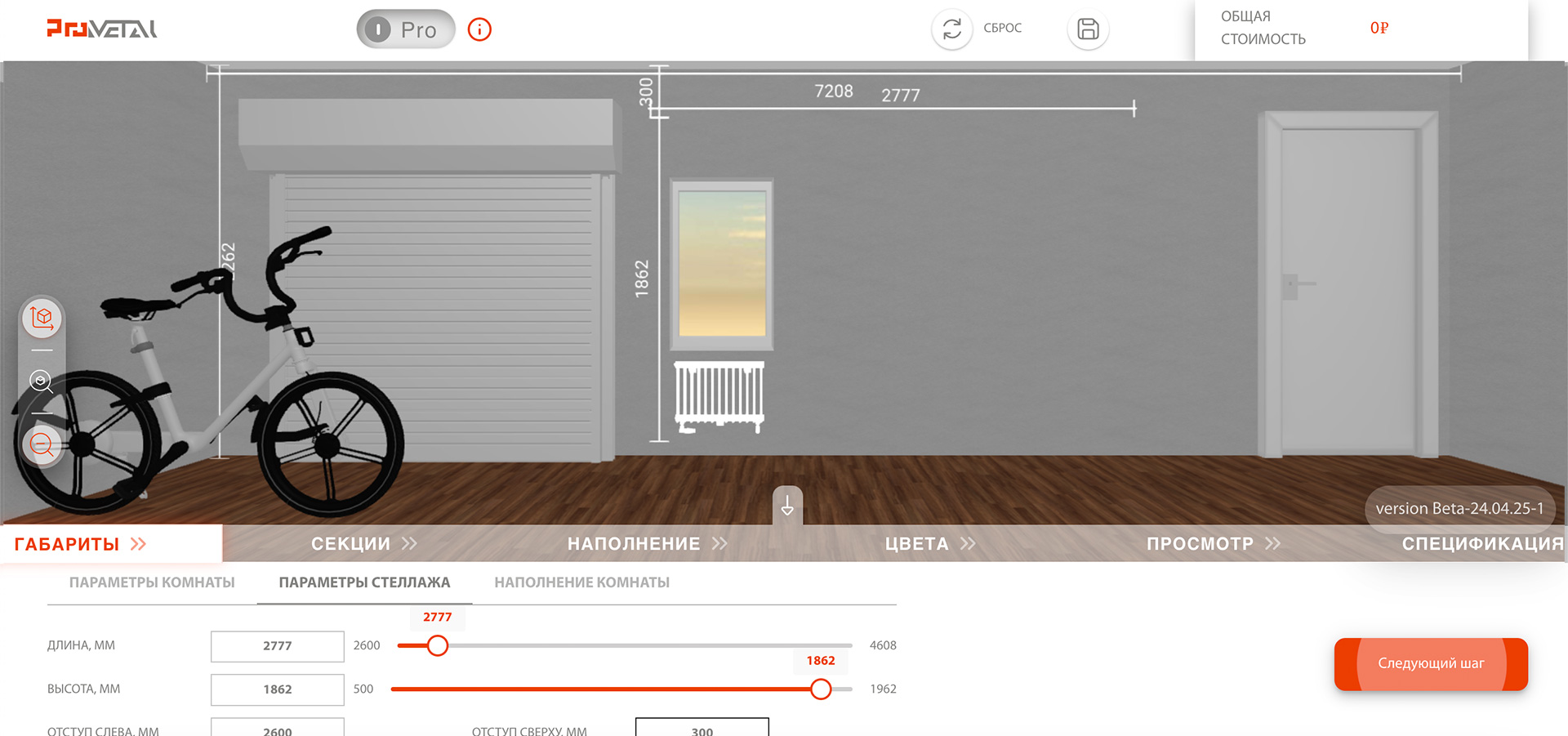The image size is (1568, 736).
Task: Open the info icon beside Pro
Action: 479,29
